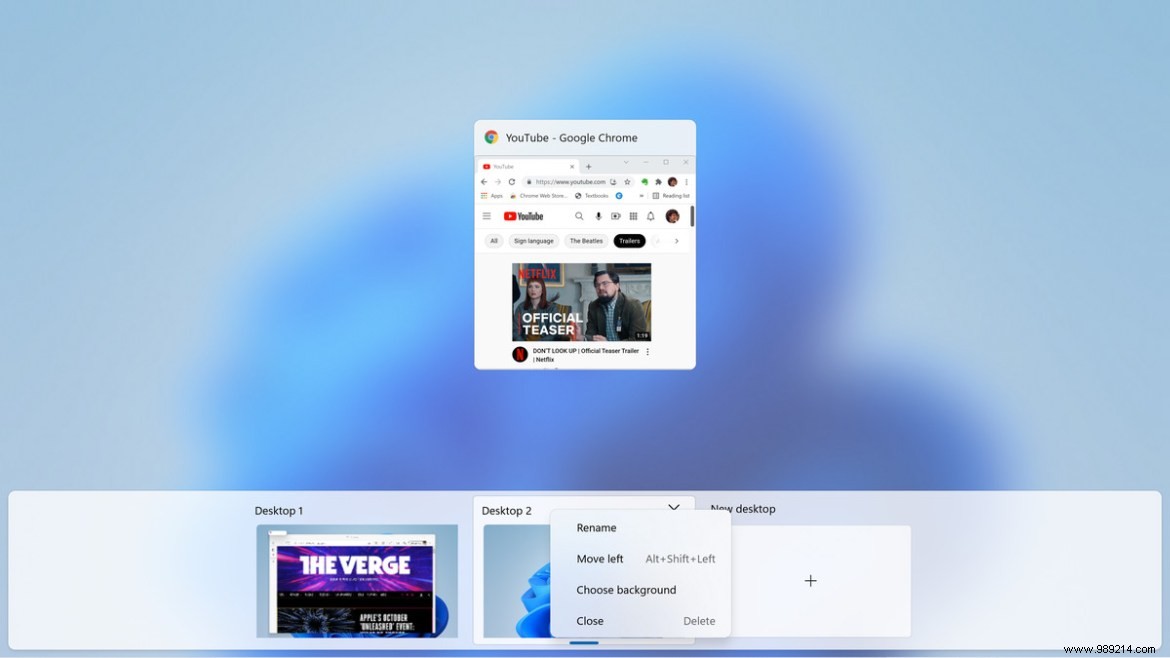Create a new desktop with the plus button

pyautogui.click(x=810, y=580)
